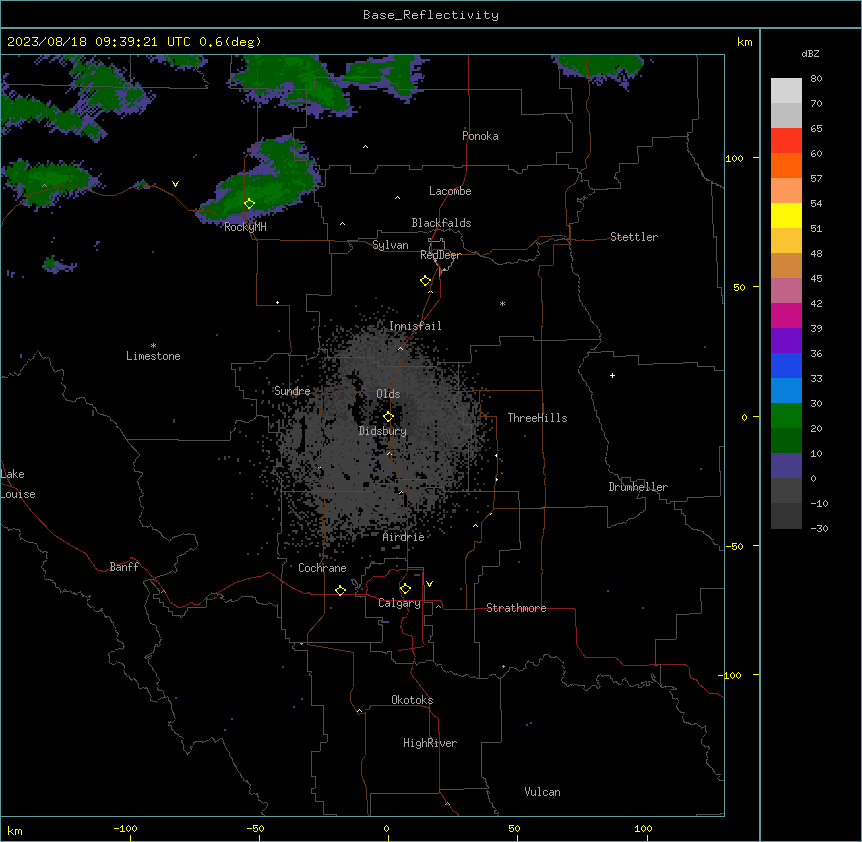Click the Sylvan label

pos(390,245)
